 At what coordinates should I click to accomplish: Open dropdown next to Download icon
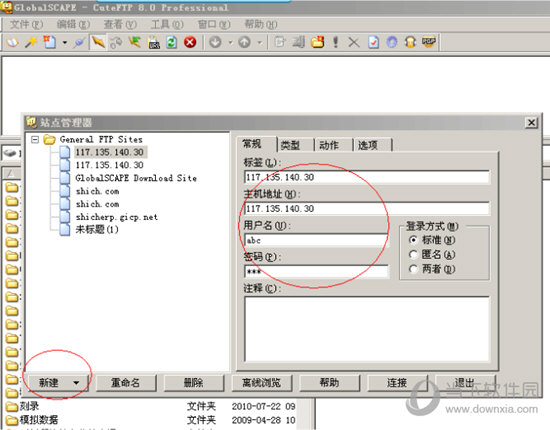[x=230, y=43]
